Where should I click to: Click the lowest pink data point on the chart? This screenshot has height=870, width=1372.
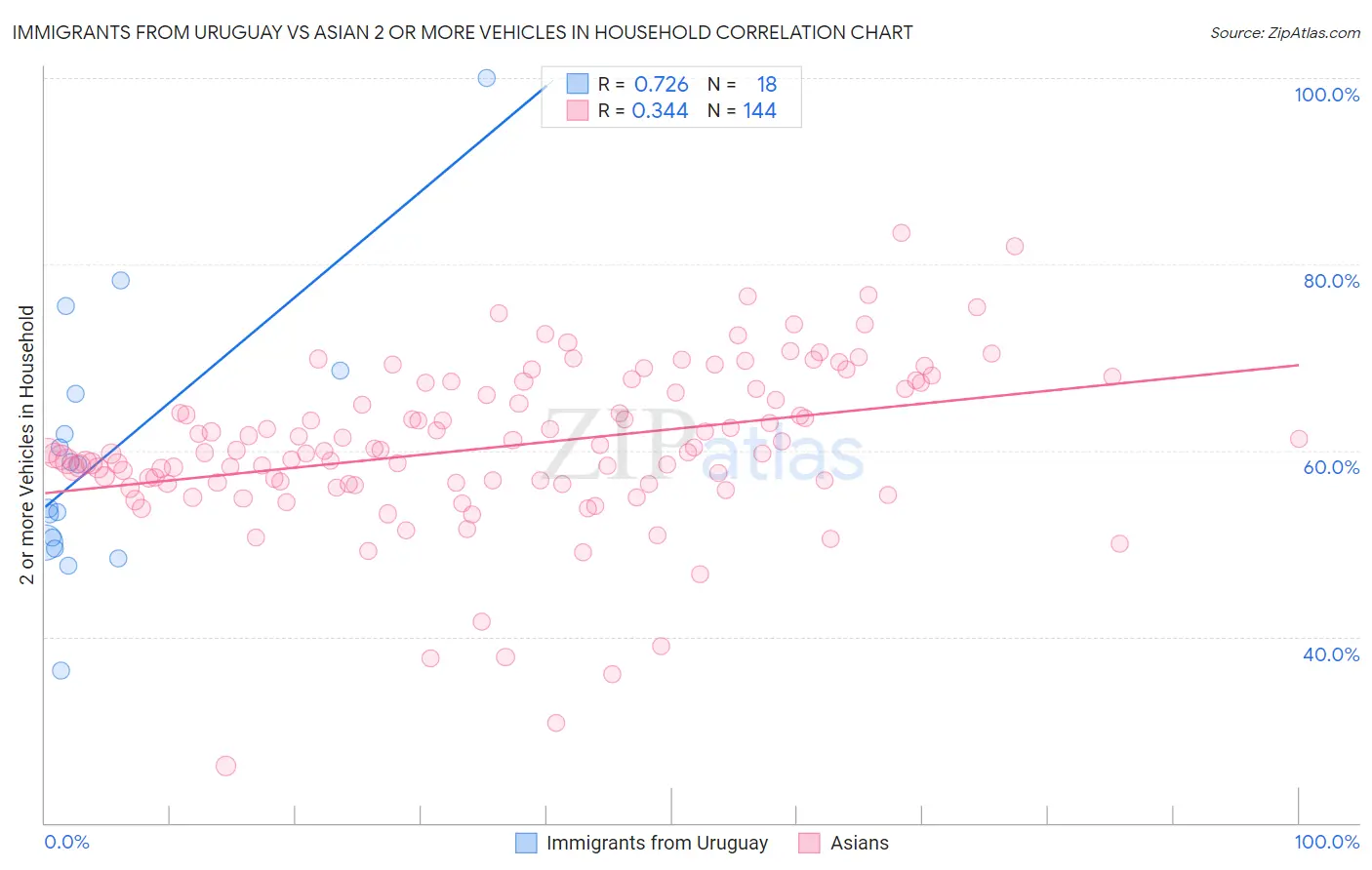[x=225, y=766]
